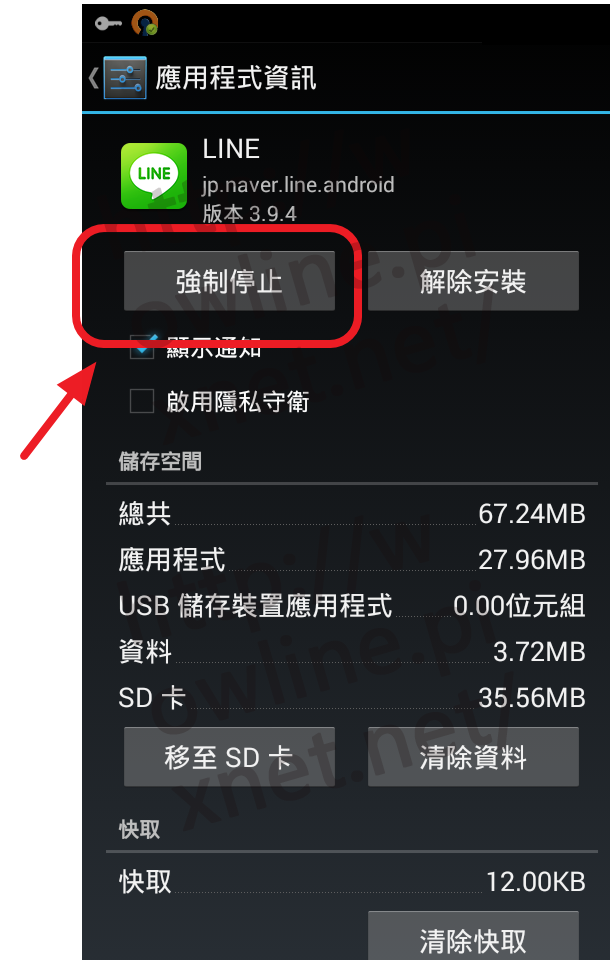Tap the 資料 3.72MB row
Image resolution: width=610 pixels, height=960 pixels.
(x=352, y=652)
